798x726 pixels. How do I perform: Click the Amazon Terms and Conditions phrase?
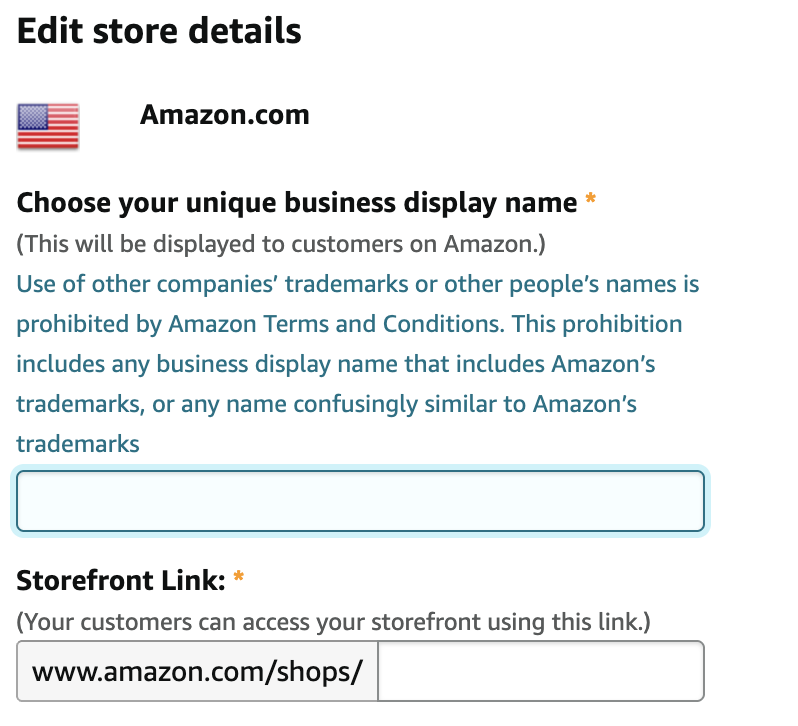336,324
